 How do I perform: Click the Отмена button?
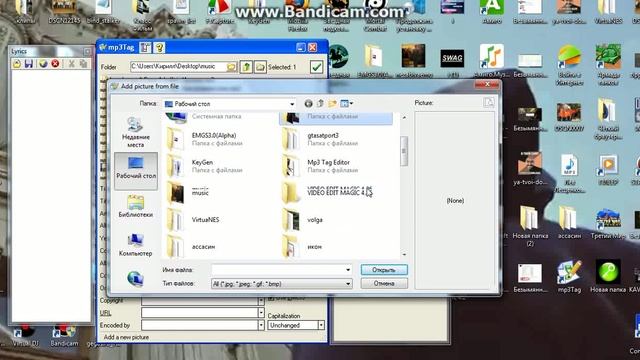pyautogui.click(x=384, y=283)
